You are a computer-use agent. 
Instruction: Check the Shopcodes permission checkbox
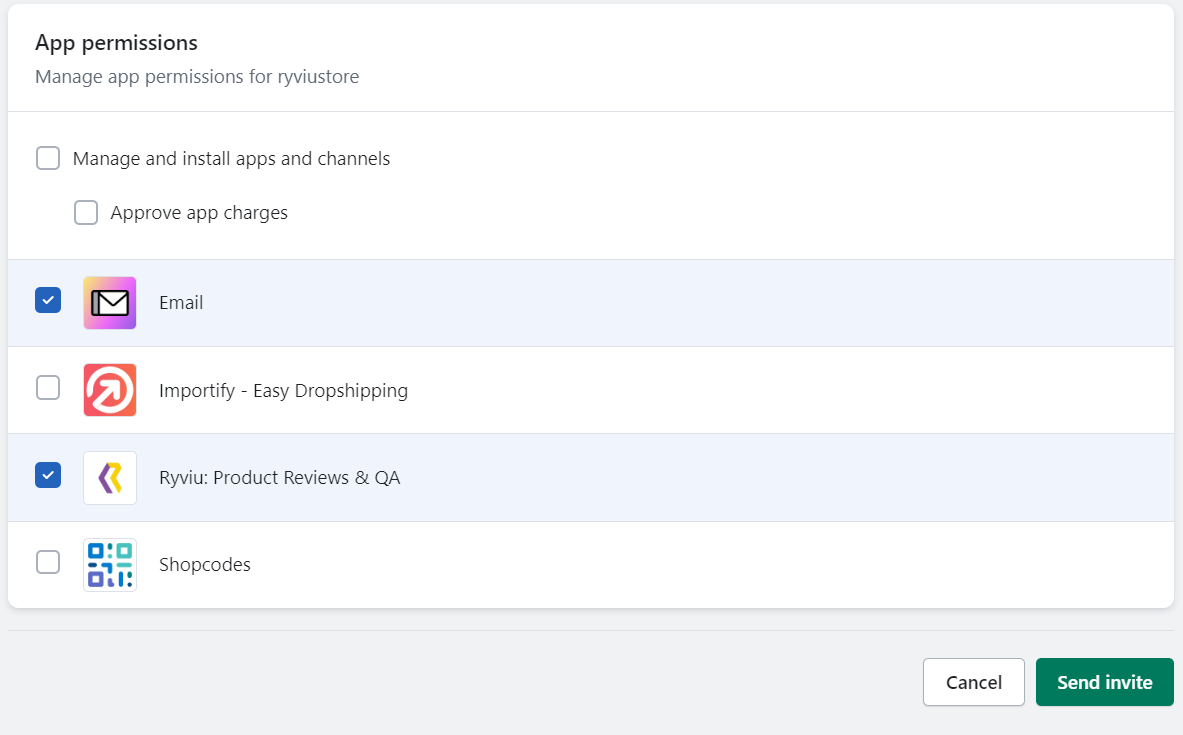pos(48,562)
